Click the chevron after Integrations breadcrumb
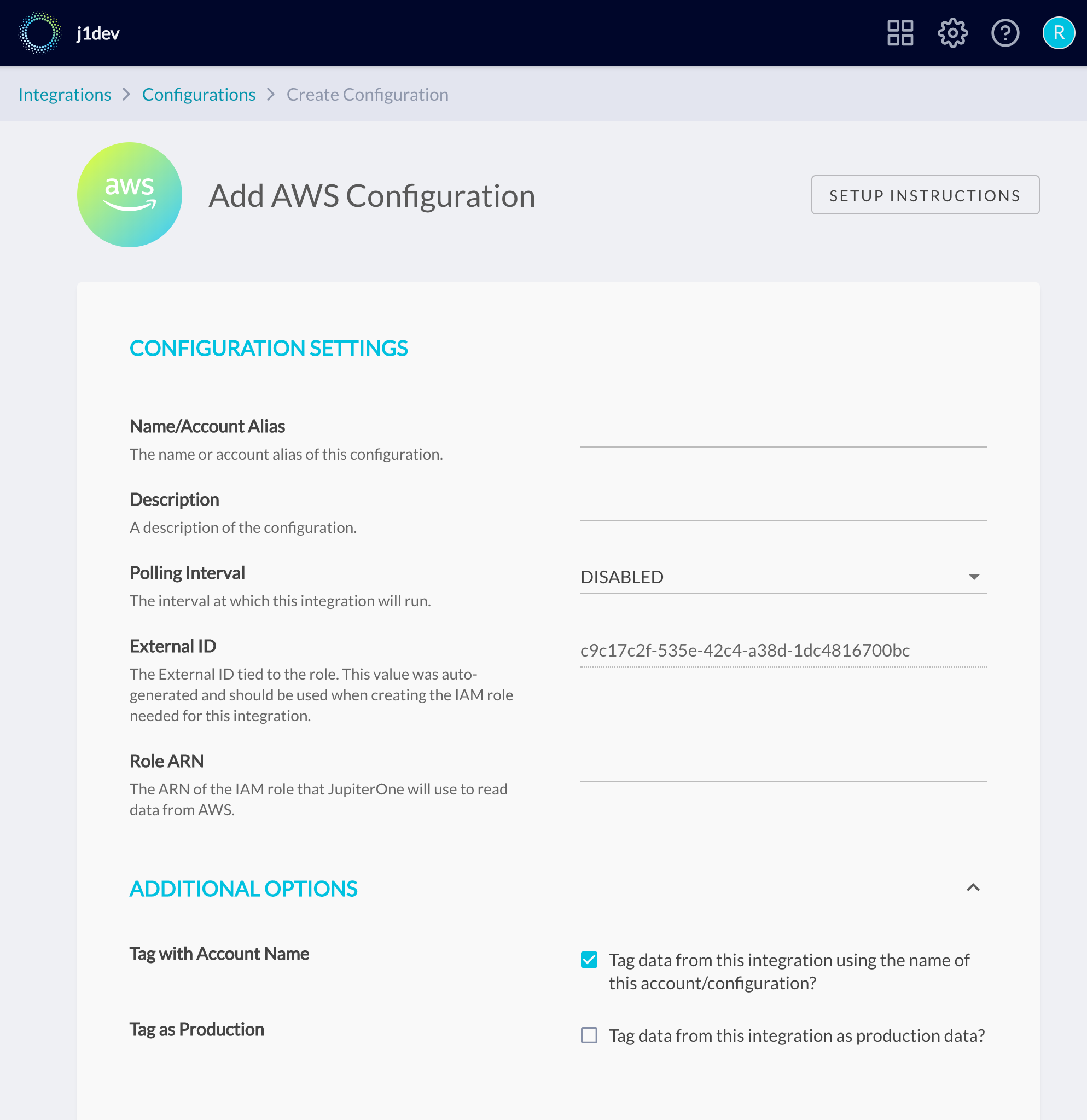 (127, 94)
